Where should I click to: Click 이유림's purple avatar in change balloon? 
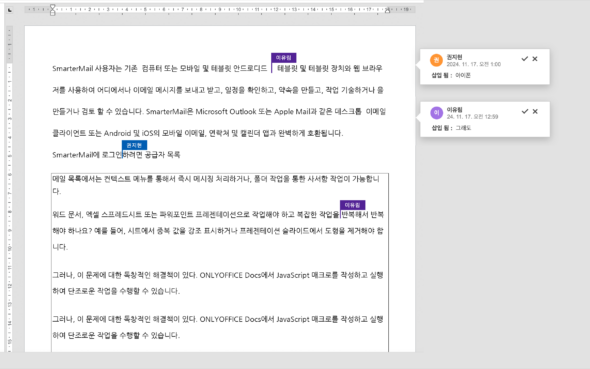(436, 113)
